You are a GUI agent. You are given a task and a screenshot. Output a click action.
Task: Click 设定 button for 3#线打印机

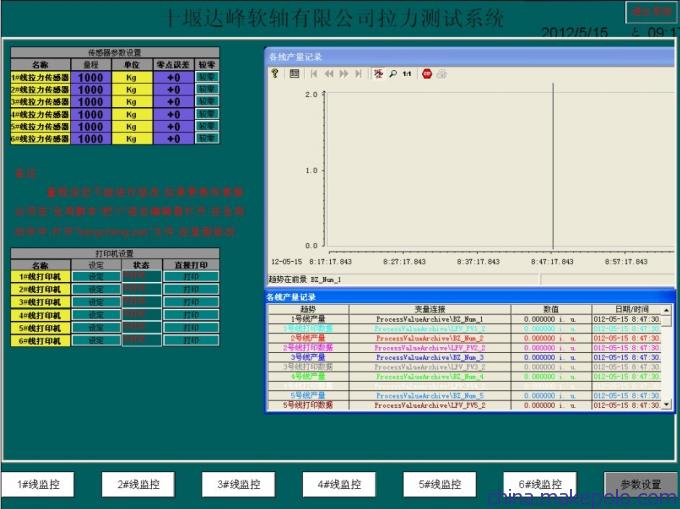pos(96,302)
